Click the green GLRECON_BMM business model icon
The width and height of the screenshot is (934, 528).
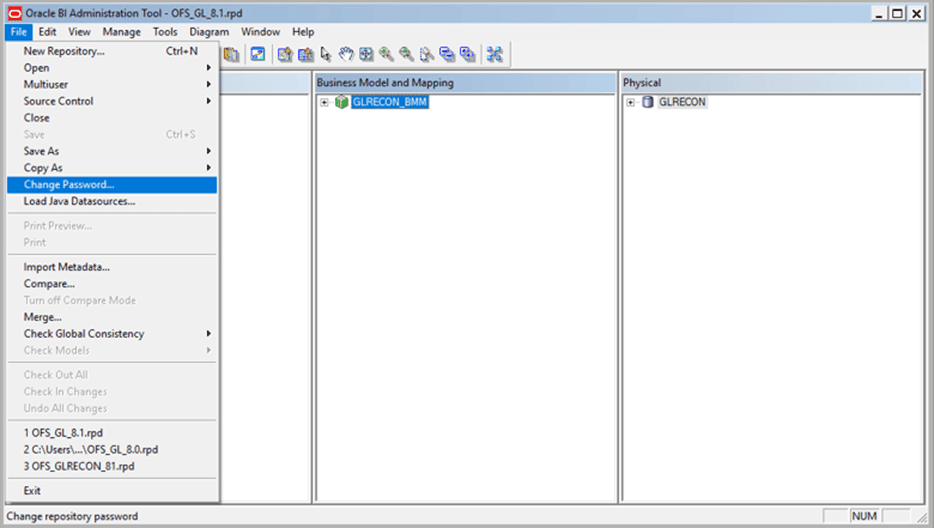(341, 102)
